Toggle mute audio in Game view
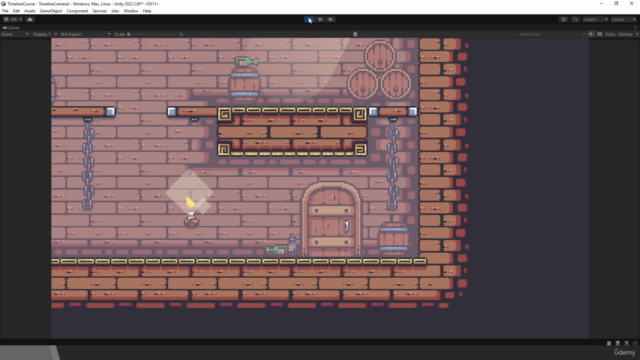This screenshot has width=640, height=360. point(591,34)
